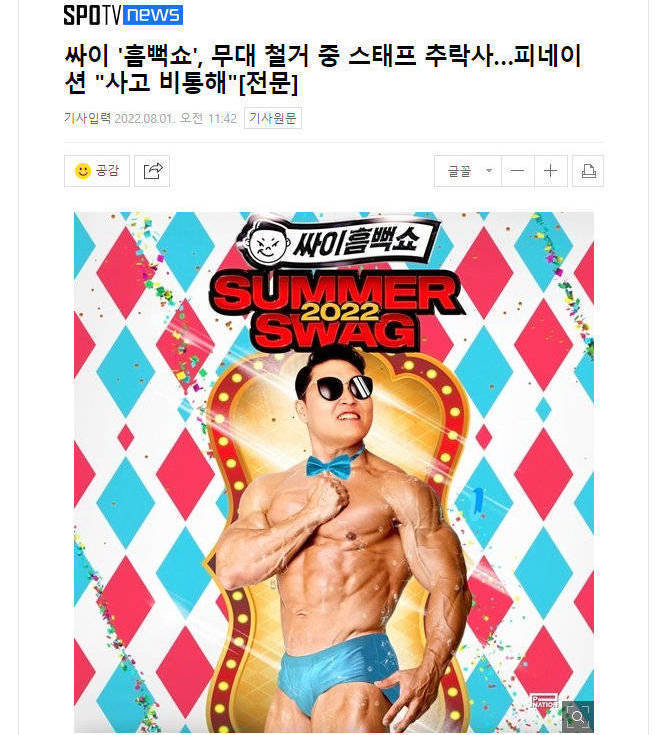Image resolution: width=658 pixels, height=735 pixels.
Task: Click the 공감 label text
Action: [x=107, y=170]
